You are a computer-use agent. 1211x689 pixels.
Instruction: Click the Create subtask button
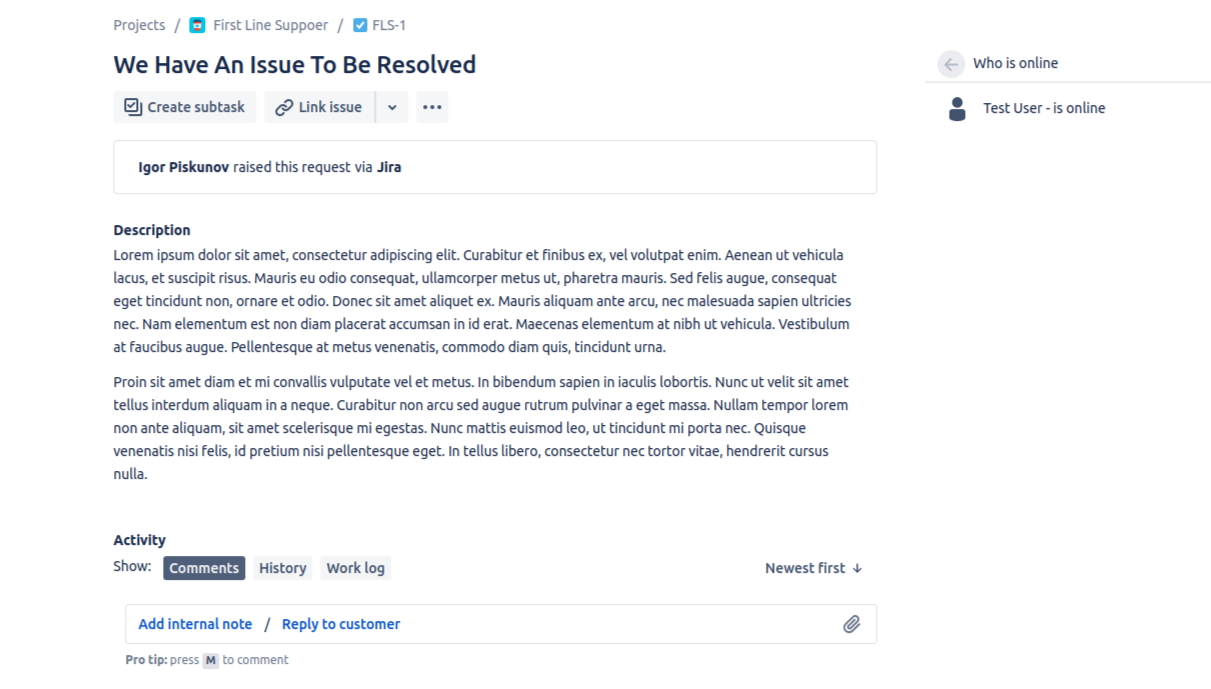point(185,107)
